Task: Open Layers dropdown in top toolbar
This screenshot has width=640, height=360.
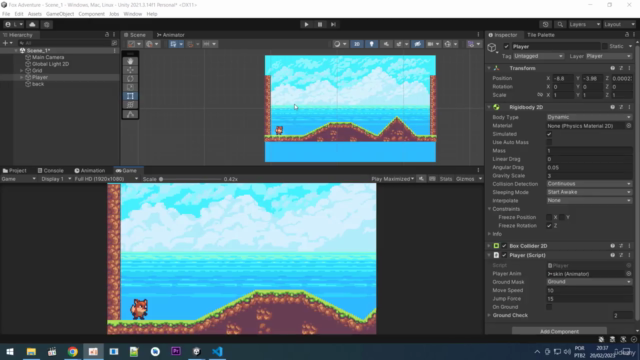Action: tap(584, 24)
